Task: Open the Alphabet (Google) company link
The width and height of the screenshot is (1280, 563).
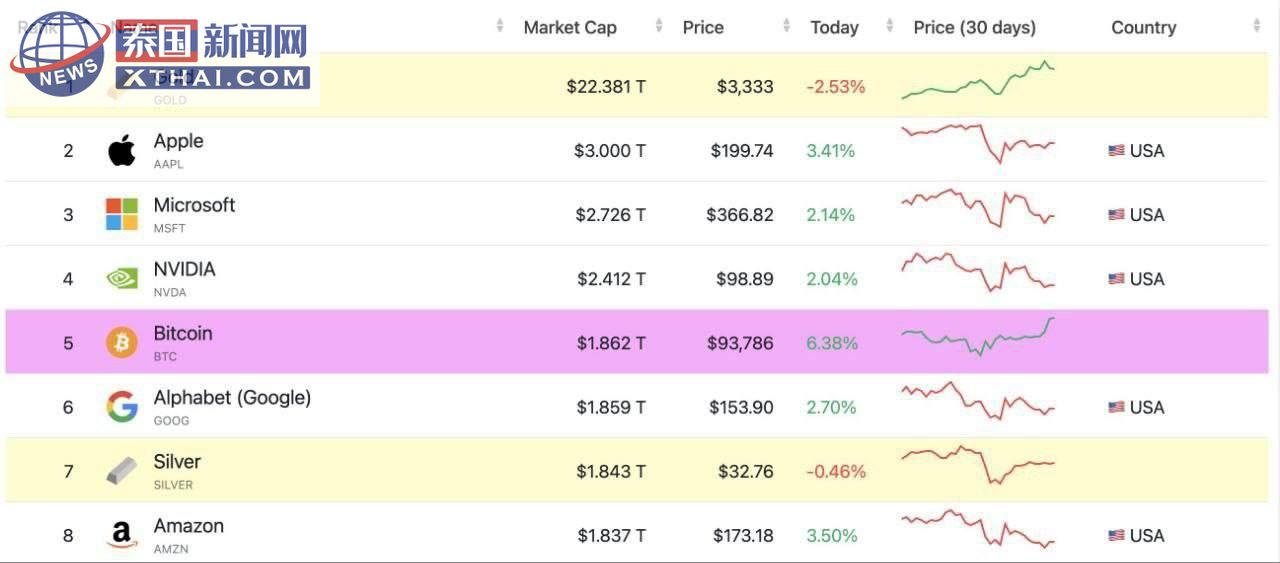Action: tap(232, 398)
